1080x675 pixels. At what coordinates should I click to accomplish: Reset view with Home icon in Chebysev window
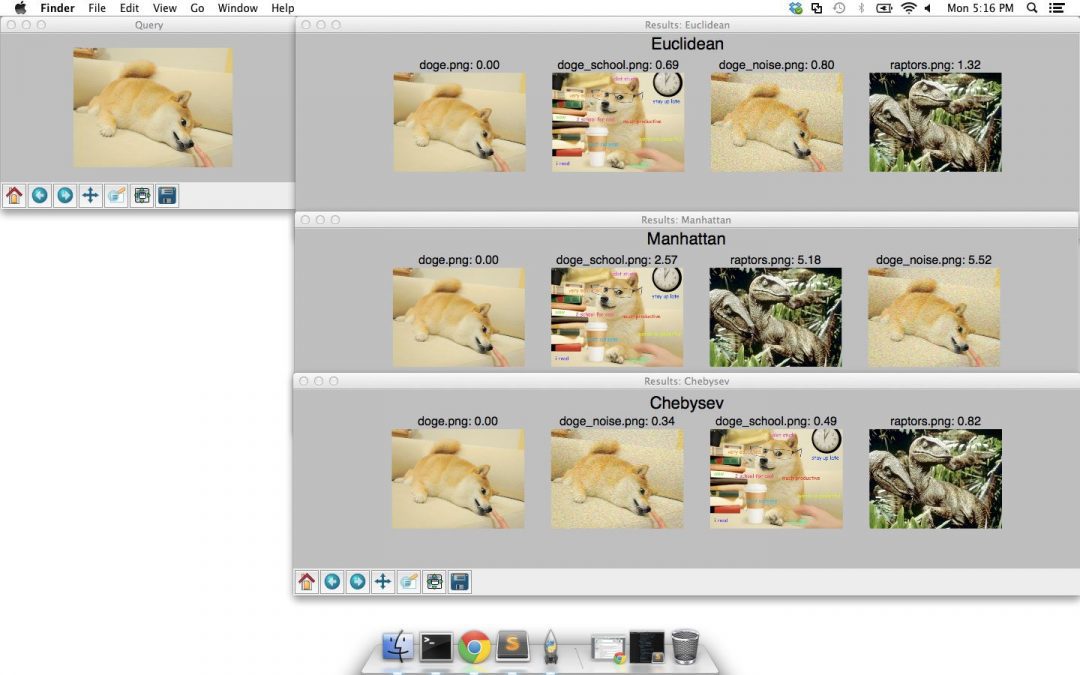(x=307, y=582)
